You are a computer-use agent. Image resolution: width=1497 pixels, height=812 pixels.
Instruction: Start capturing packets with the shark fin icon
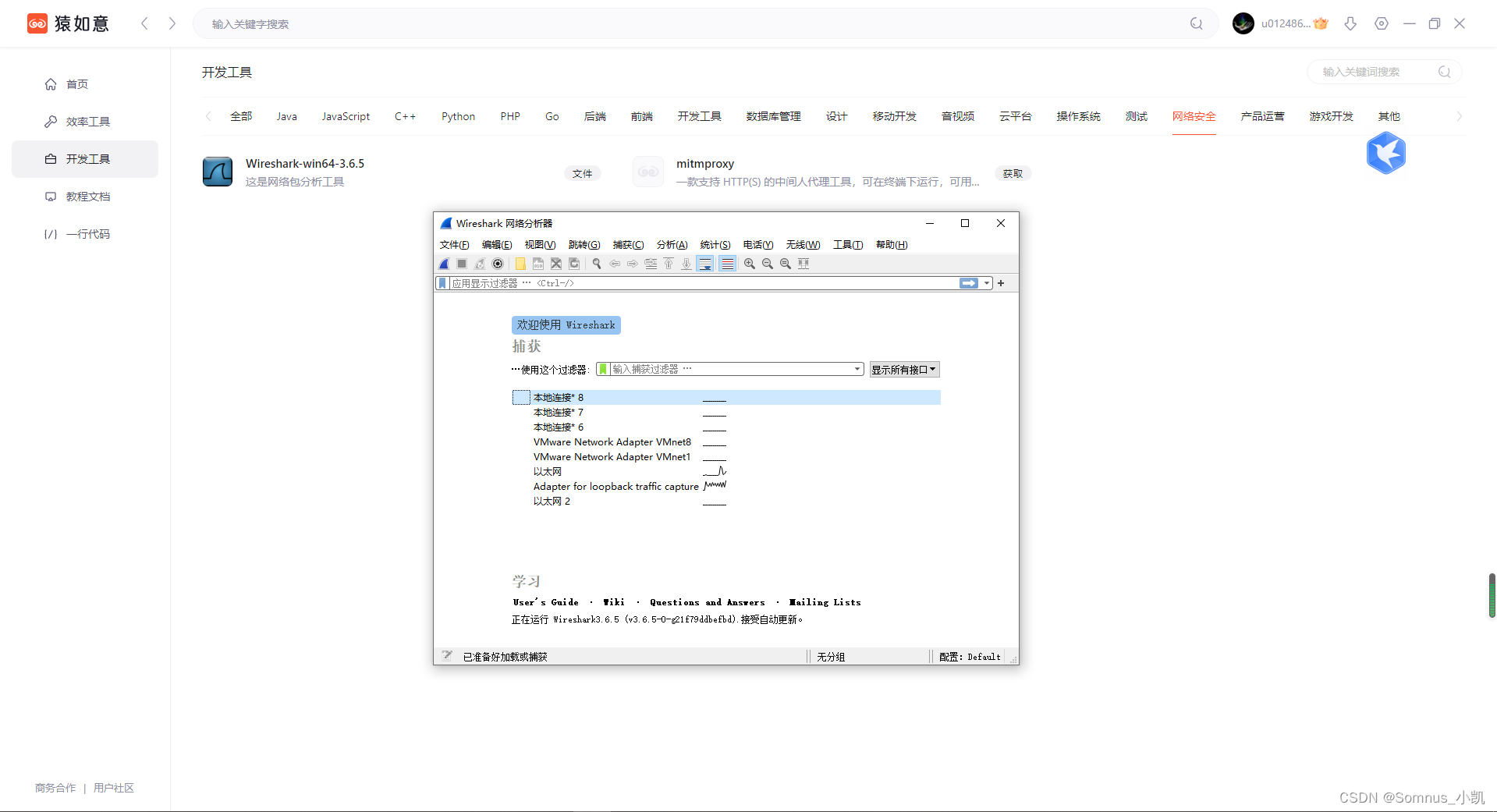(444, 264)
